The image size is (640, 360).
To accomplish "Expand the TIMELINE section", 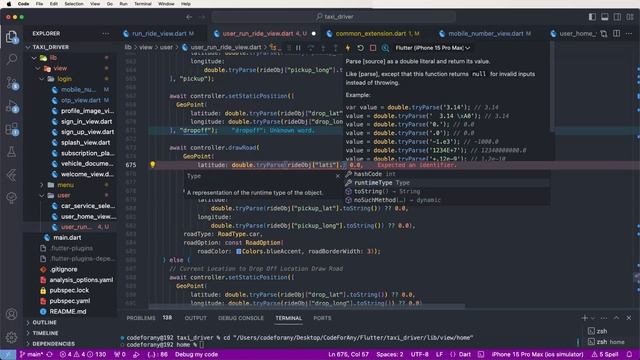I will click(45, 333).
